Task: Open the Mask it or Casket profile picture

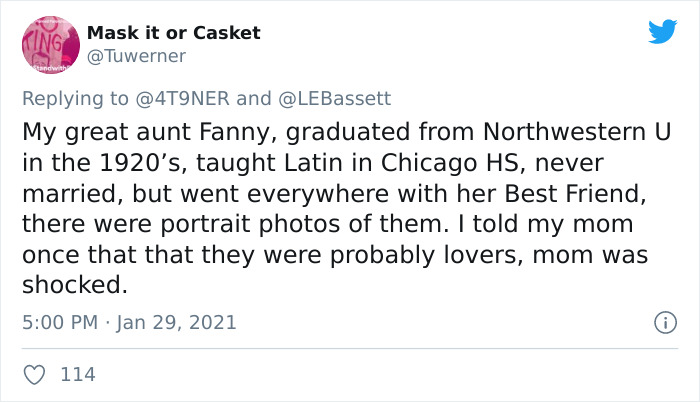Action: tap(45, 45)
